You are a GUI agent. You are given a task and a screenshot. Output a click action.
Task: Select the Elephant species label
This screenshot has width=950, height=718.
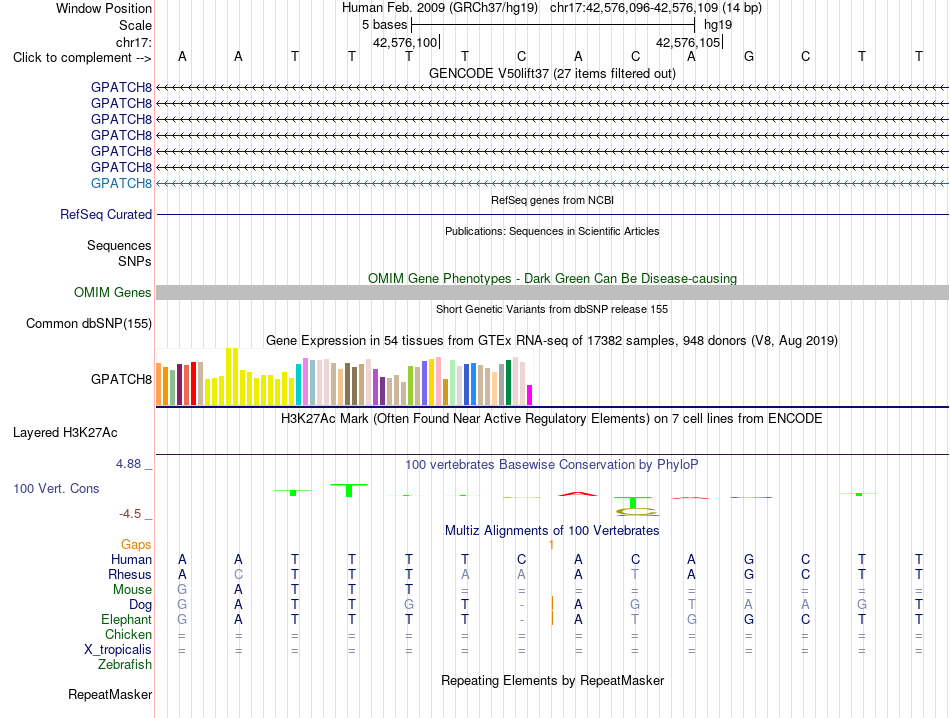point(127,619)
